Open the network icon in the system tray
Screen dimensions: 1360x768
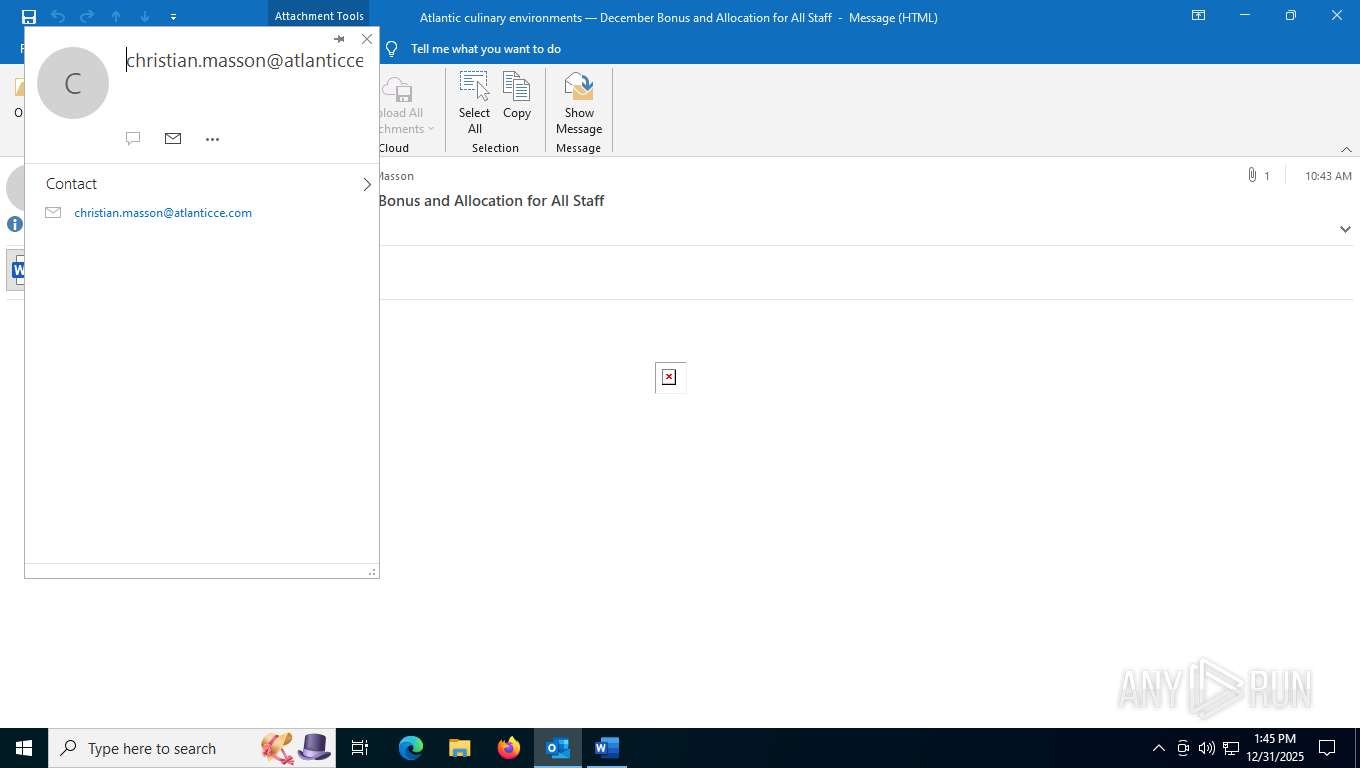(1231, 748)
